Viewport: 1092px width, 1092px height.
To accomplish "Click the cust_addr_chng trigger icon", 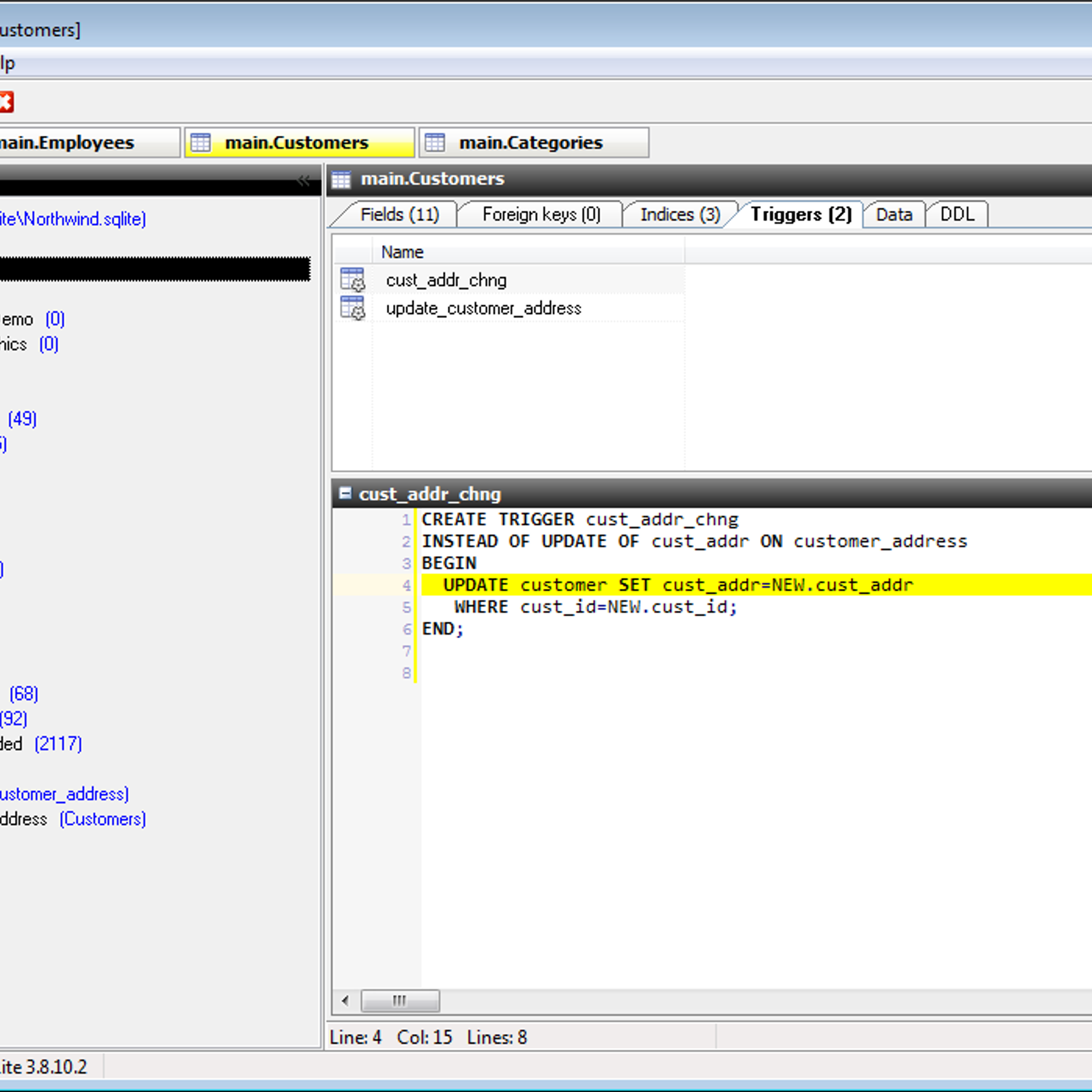I will pyautogui.click(x=353, y=280).
